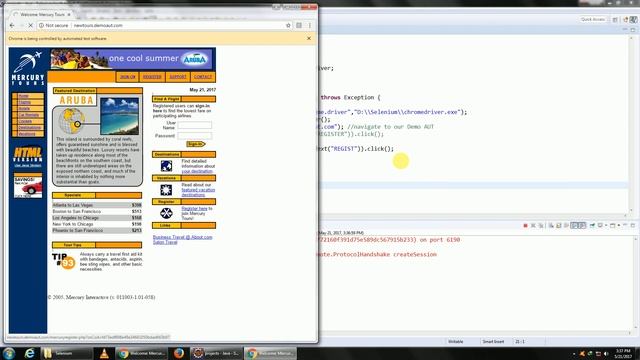Stop the page load in Chrome
This screenshot has width=640, height=360.
(x=30, y=25)
